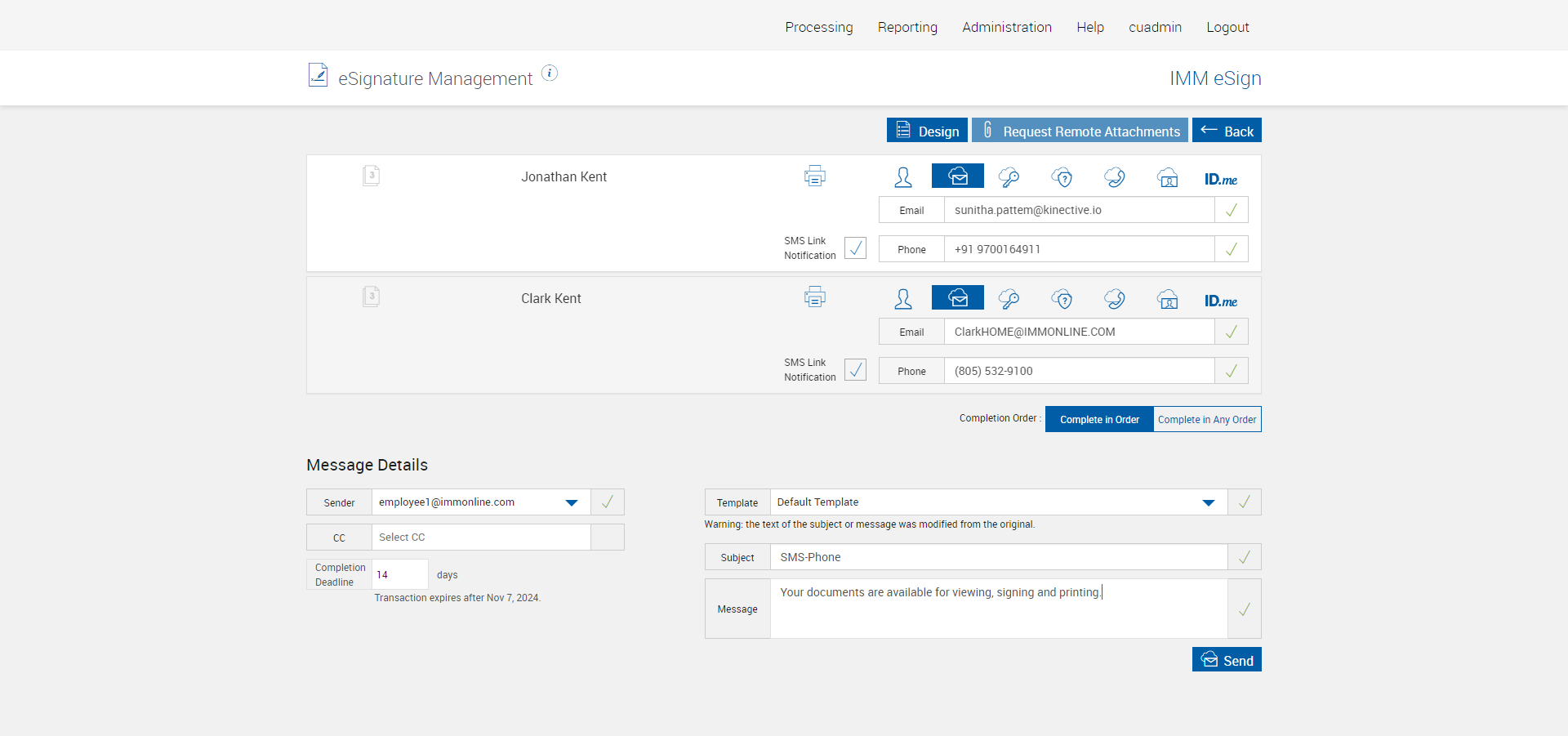This screenshot has width=1568, height=736.
Task: Go to the Reporting menu
Action: [907, 27]
